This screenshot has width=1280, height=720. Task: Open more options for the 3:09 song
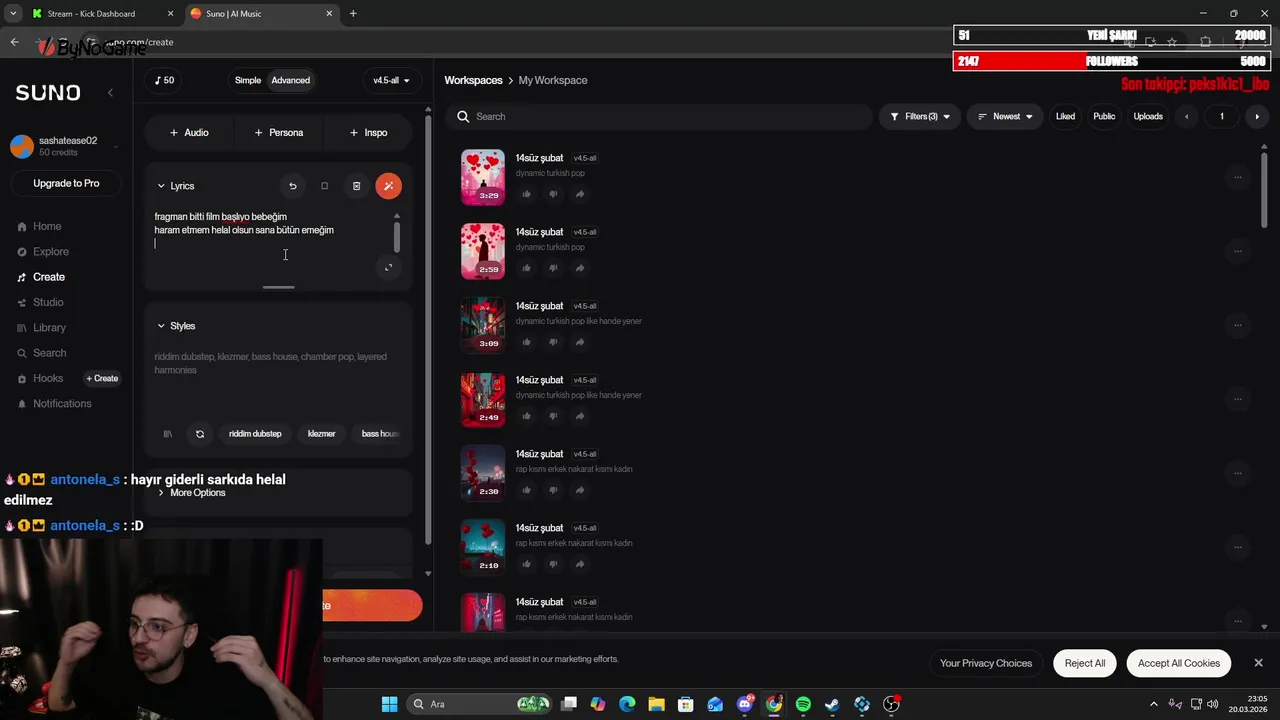[1238, 325]
